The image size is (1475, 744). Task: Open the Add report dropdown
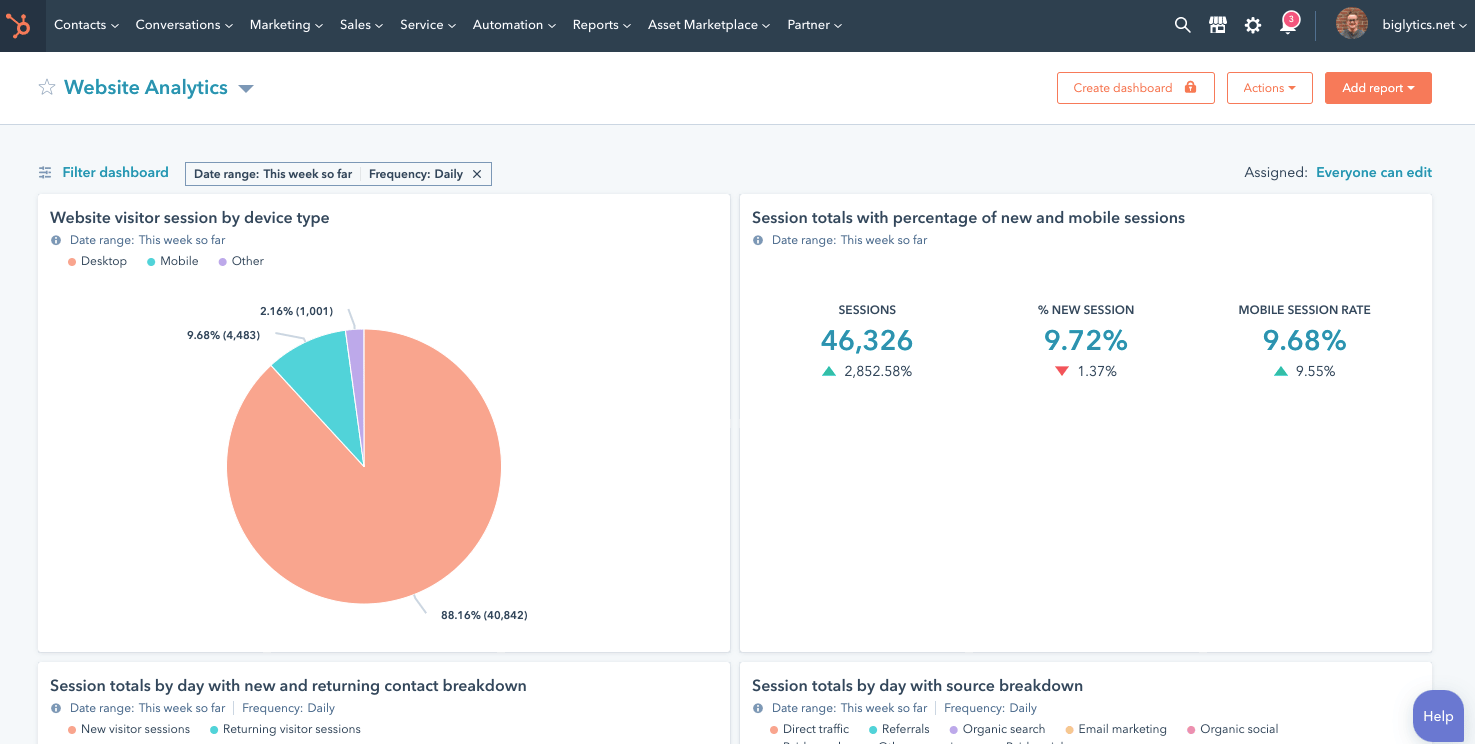click(1378, 88)
